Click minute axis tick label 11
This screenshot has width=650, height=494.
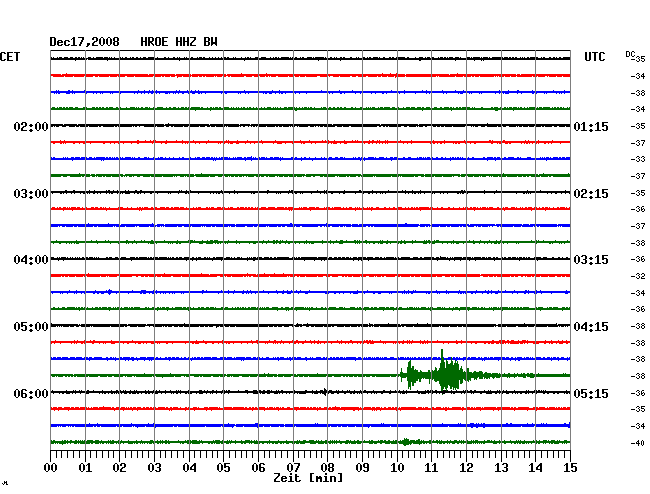431,467
